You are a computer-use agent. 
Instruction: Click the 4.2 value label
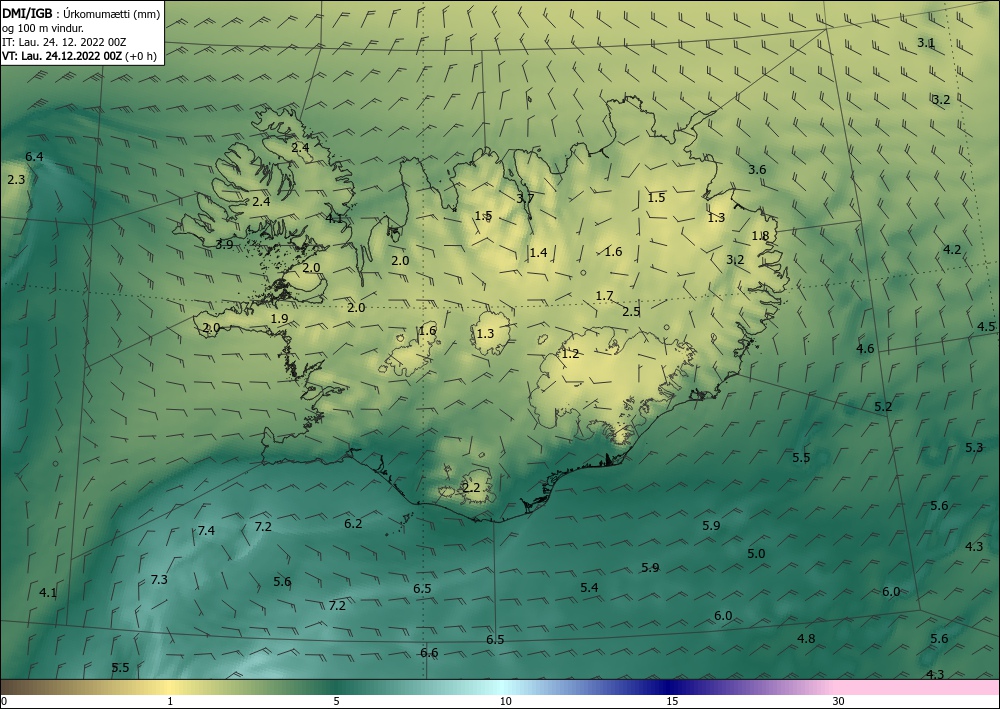(x=952, y=249)
